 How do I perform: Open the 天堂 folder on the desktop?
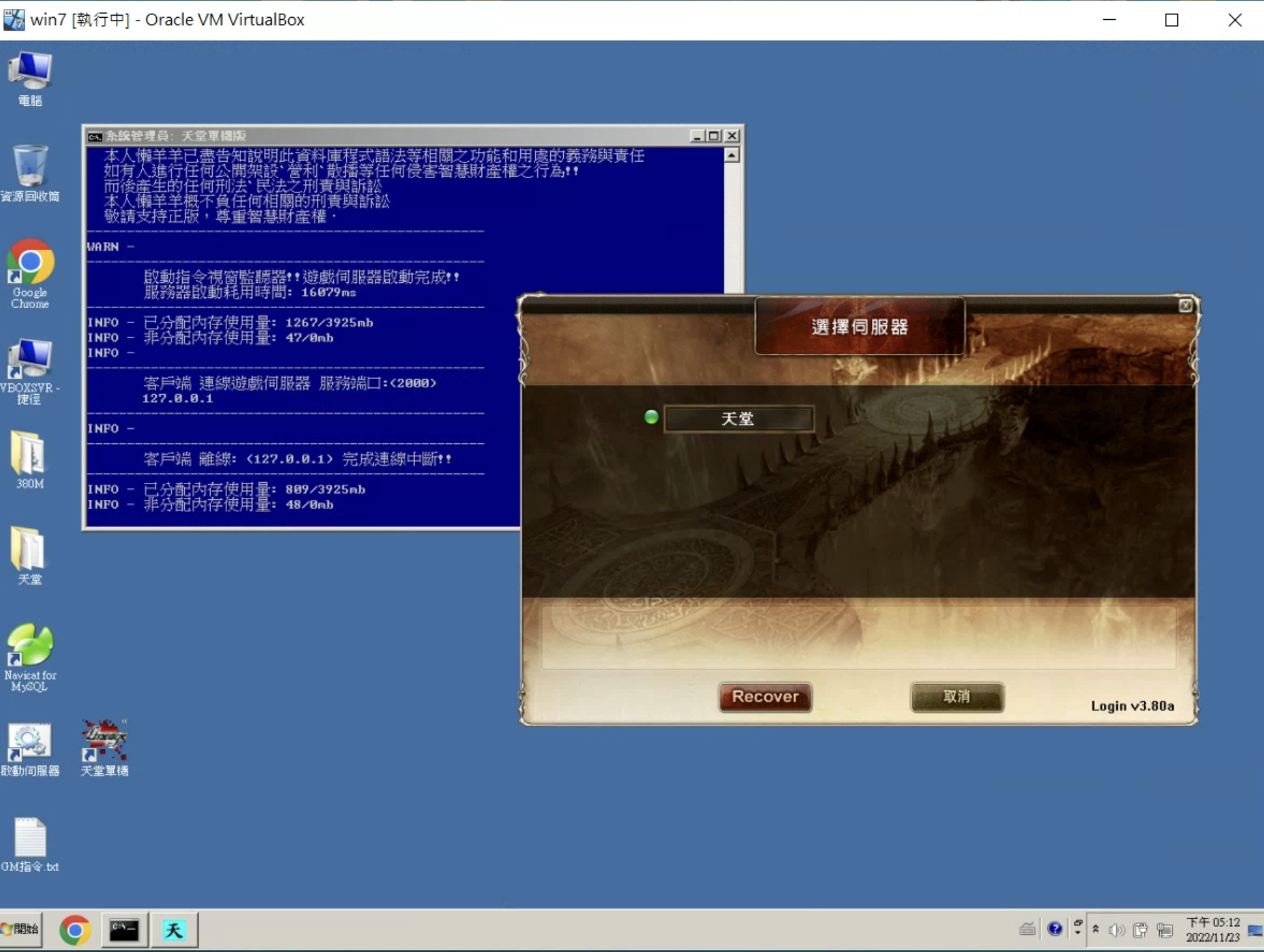[x=30, y=556]
